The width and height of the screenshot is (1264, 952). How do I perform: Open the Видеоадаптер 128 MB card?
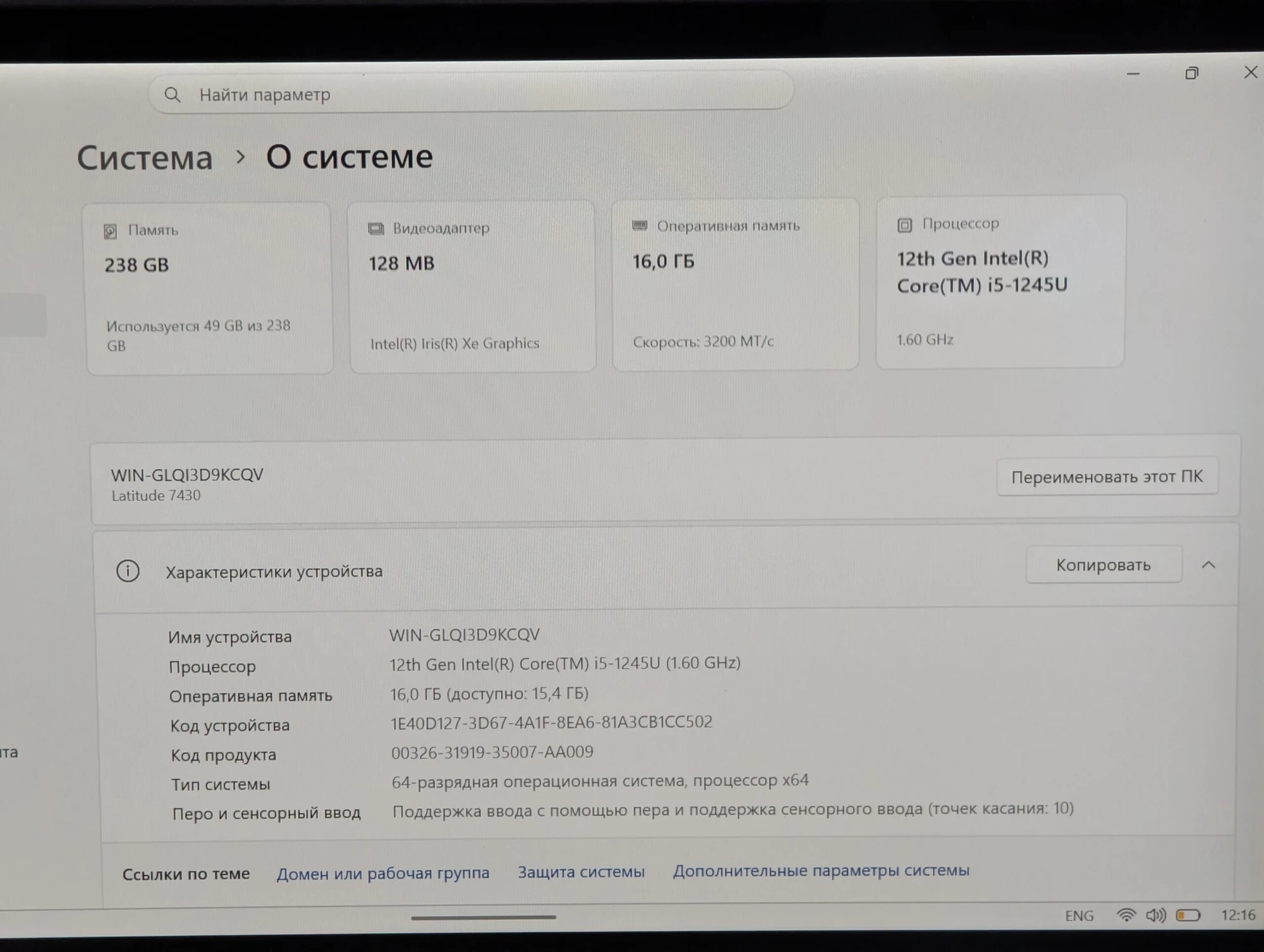coord(472,286)
